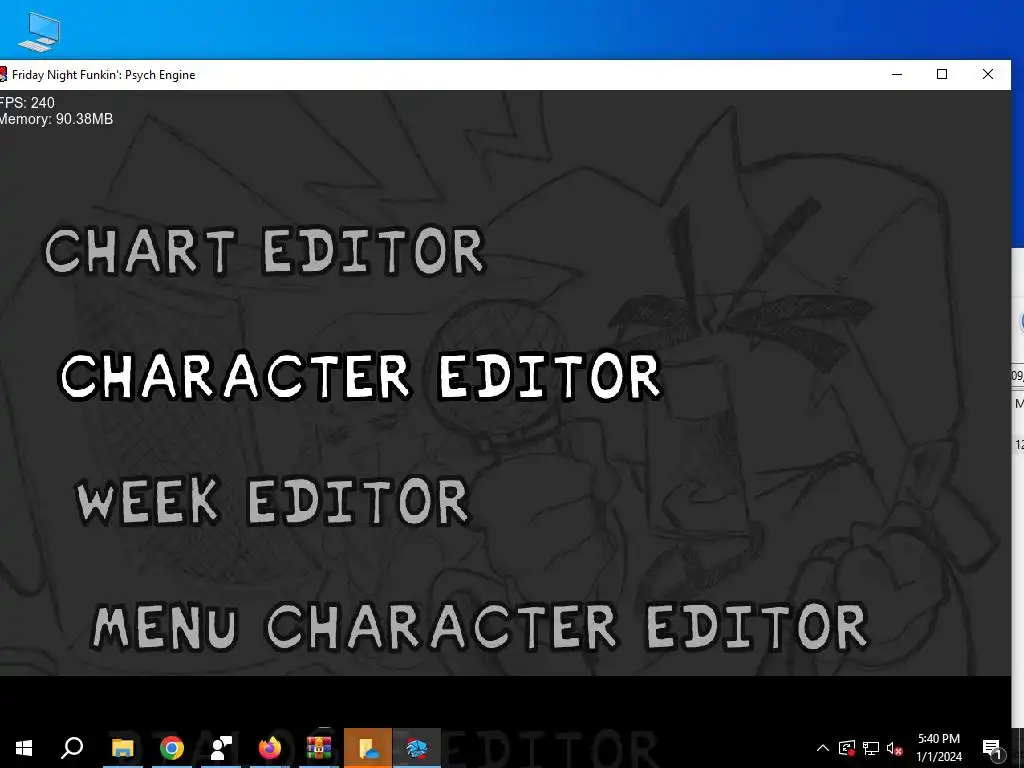Click the FPS: 240 counter text
The height and width of the screenshot is (768, 1024).
tap(27, 103)
